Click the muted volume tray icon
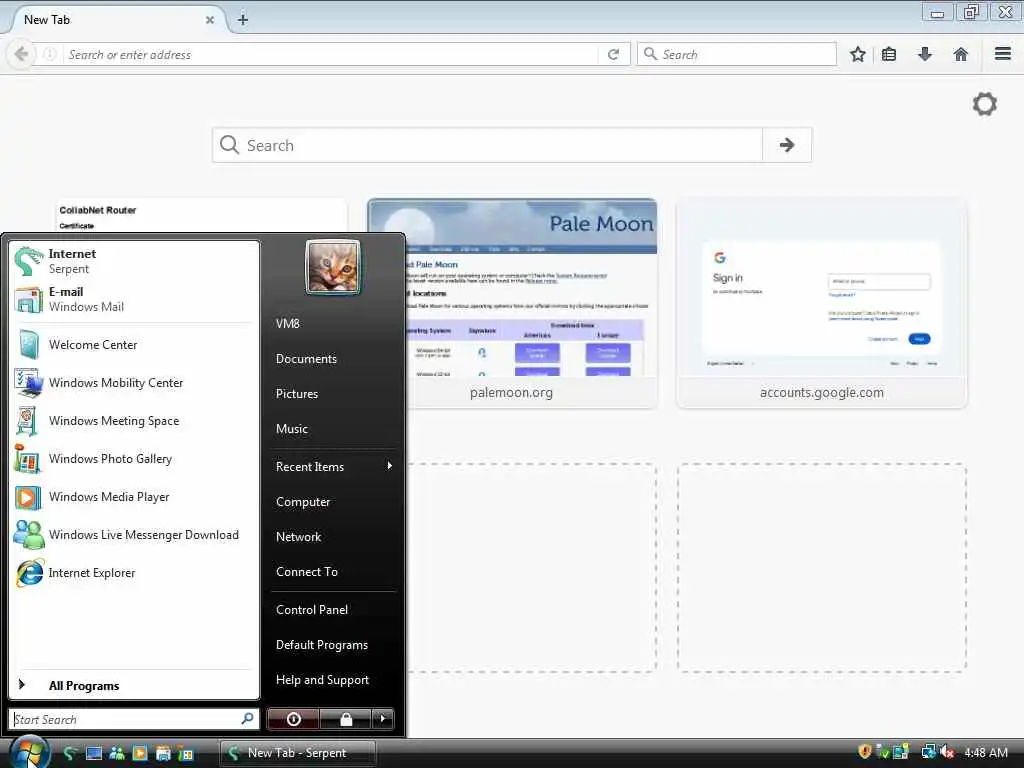The height and width of the screenshot is (768, 1024). [947, 752]
